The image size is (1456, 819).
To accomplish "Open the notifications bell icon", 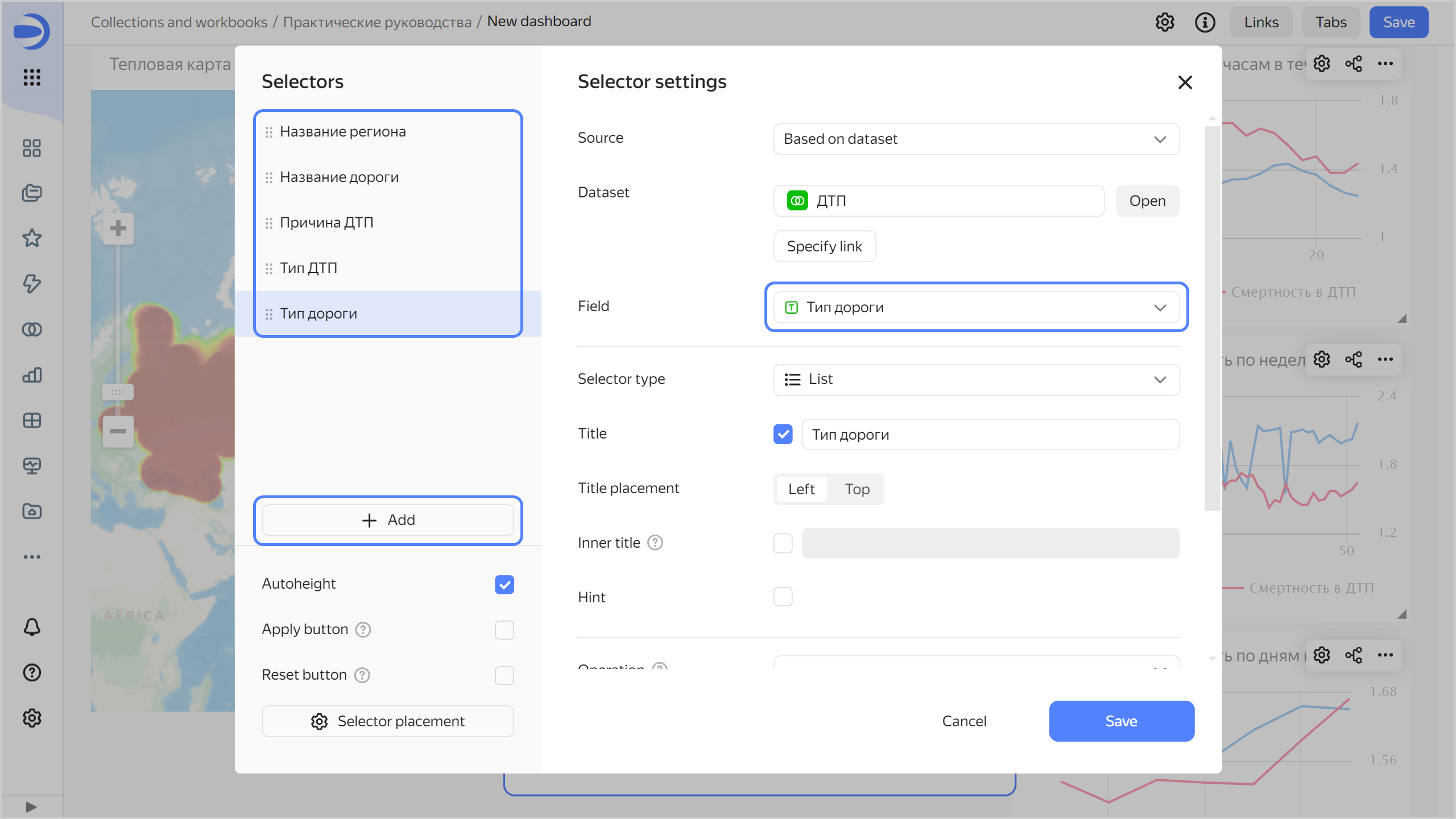I will coord(32,627).
